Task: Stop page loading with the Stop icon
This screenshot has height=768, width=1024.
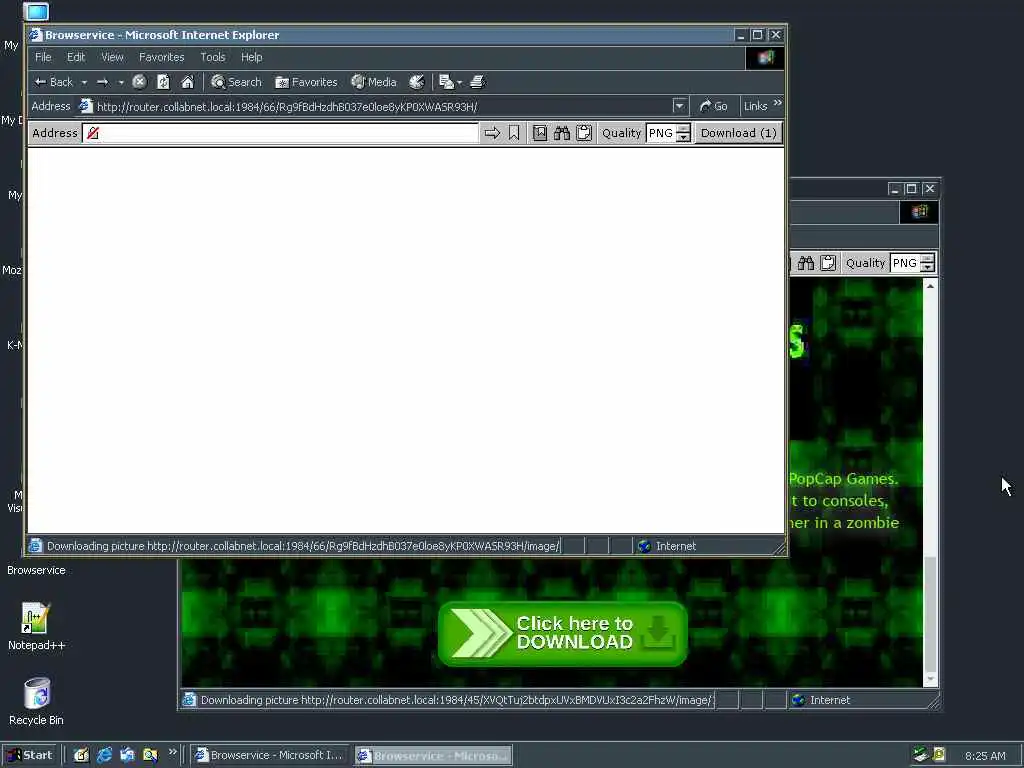Action: [x=139, y=82]
